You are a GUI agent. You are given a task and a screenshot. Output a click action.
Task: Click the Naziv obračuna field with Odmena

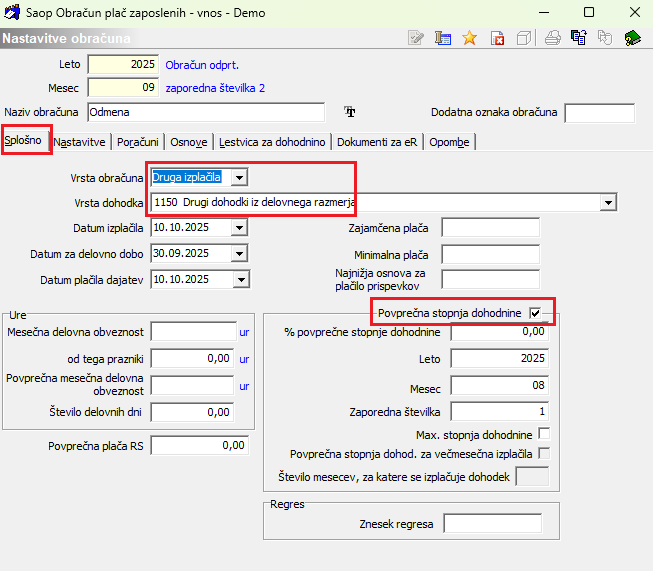[206, 112]
